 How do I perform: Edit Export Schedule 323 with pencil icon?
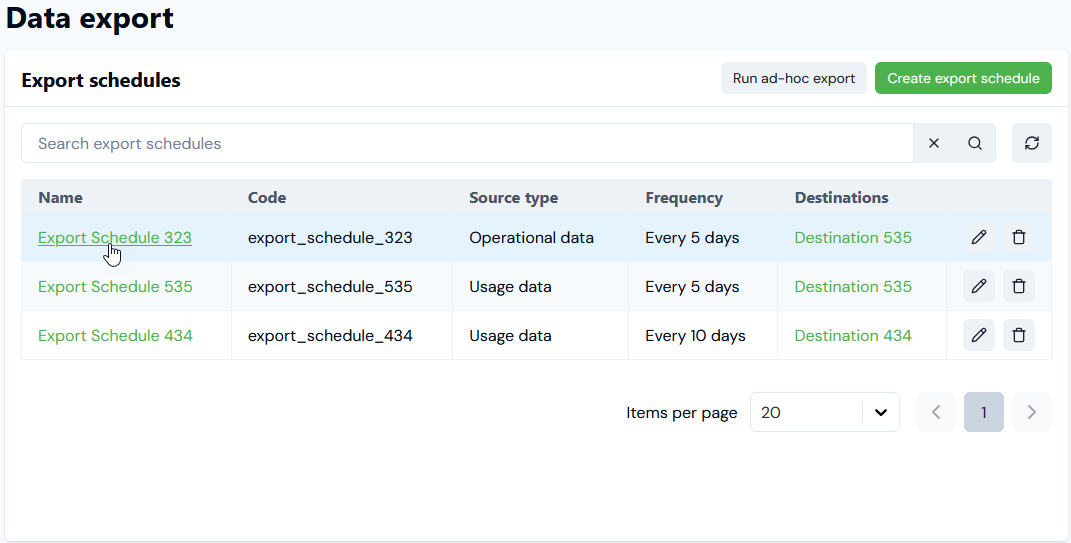[x=979, y=237]
